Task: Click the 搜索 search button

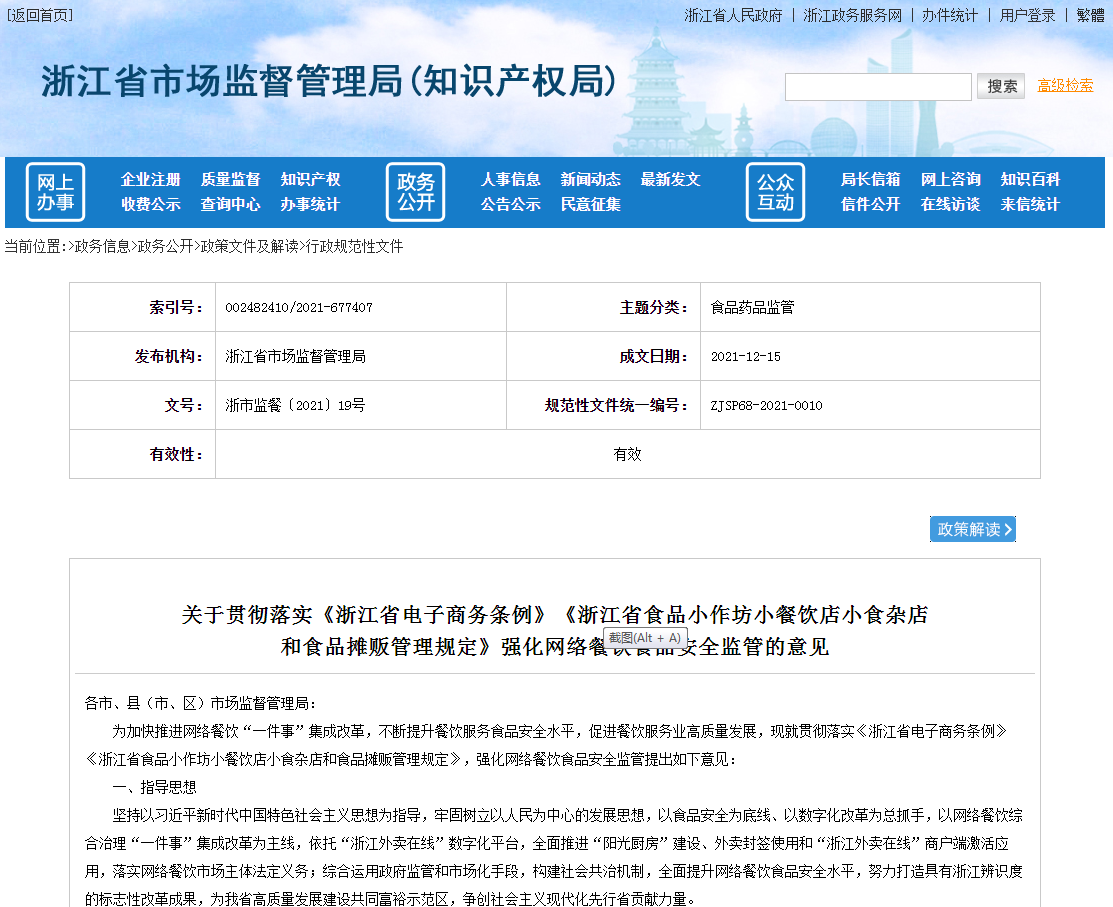Action: 1001,86
